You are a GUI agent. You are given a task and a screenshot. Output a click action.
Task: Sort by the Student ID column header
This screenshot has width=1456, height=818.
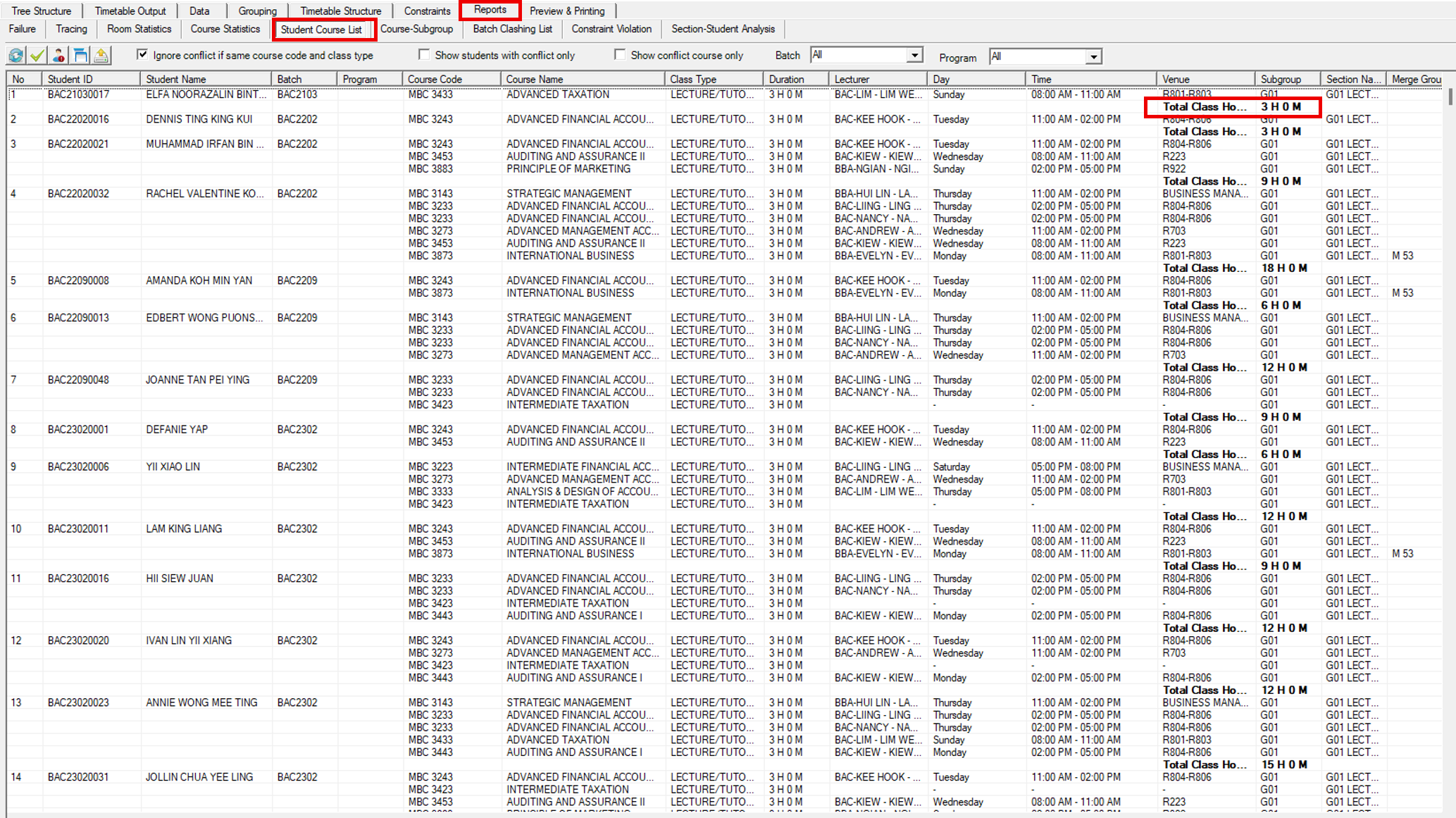click(x=91, y=79)
